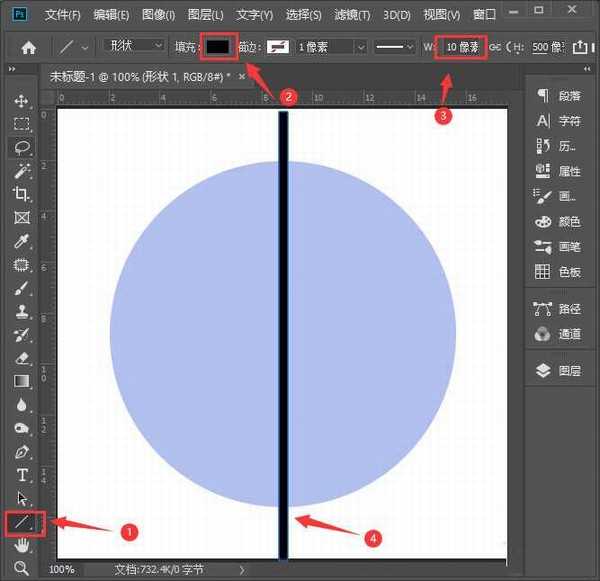Viewport: 600px width, 581px height.
Task: Open the 滤镜(T) menu
Action: (351, 15)
